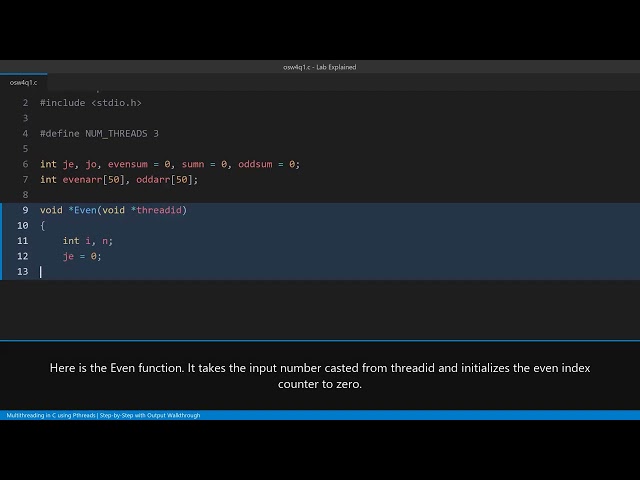The height and width of the screenshot is (480, 640).
Task: Click line number 12 in the gutter
Action: click(23, 256)
